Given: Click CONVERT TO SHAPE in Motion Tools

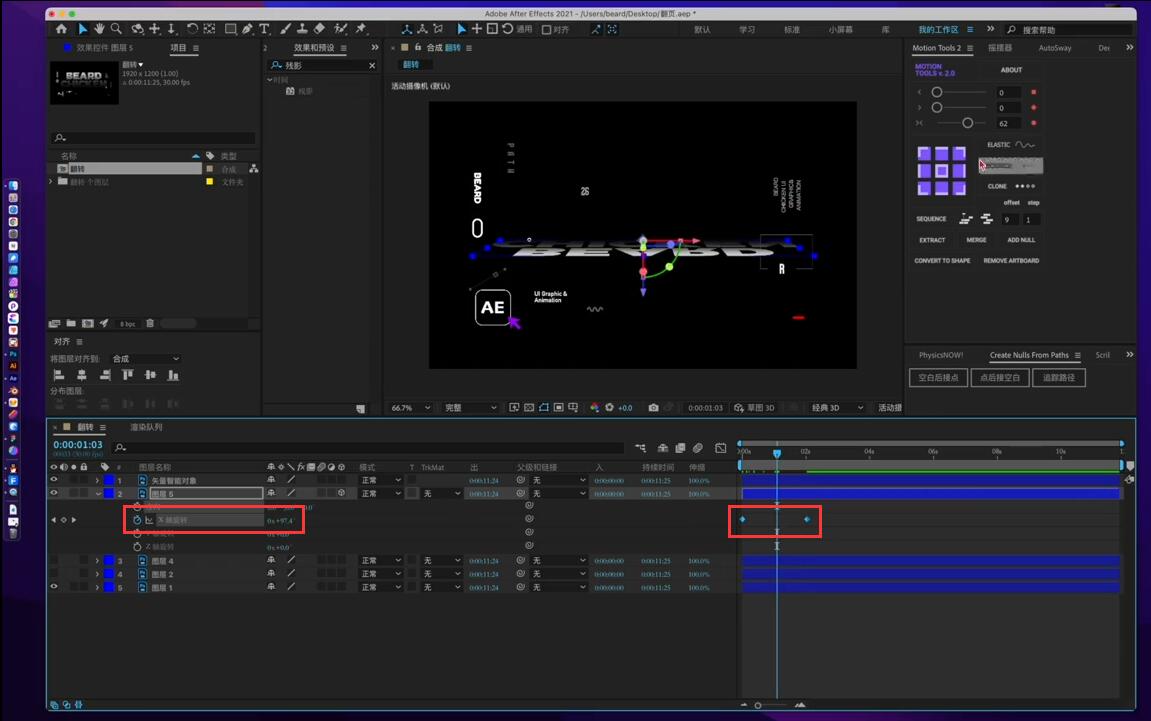Looking at the screenshot, I should coord(942,261).
